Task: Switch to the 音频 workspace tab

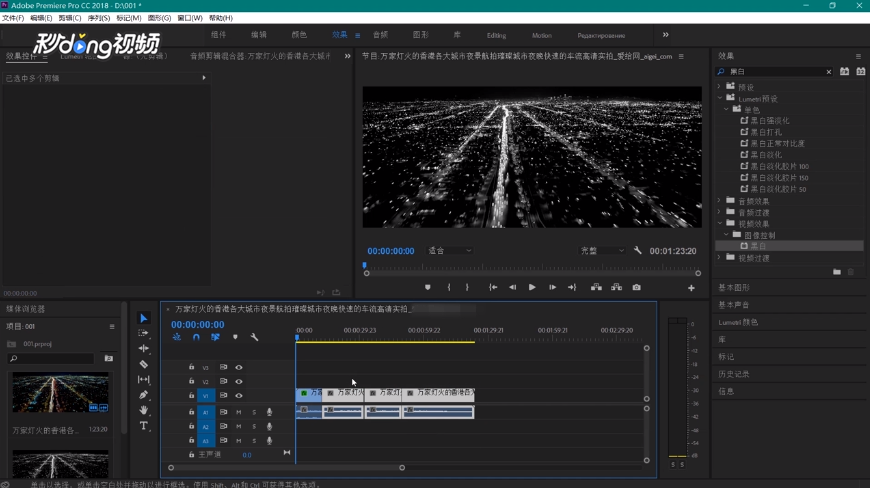Action: coord(380,34)
